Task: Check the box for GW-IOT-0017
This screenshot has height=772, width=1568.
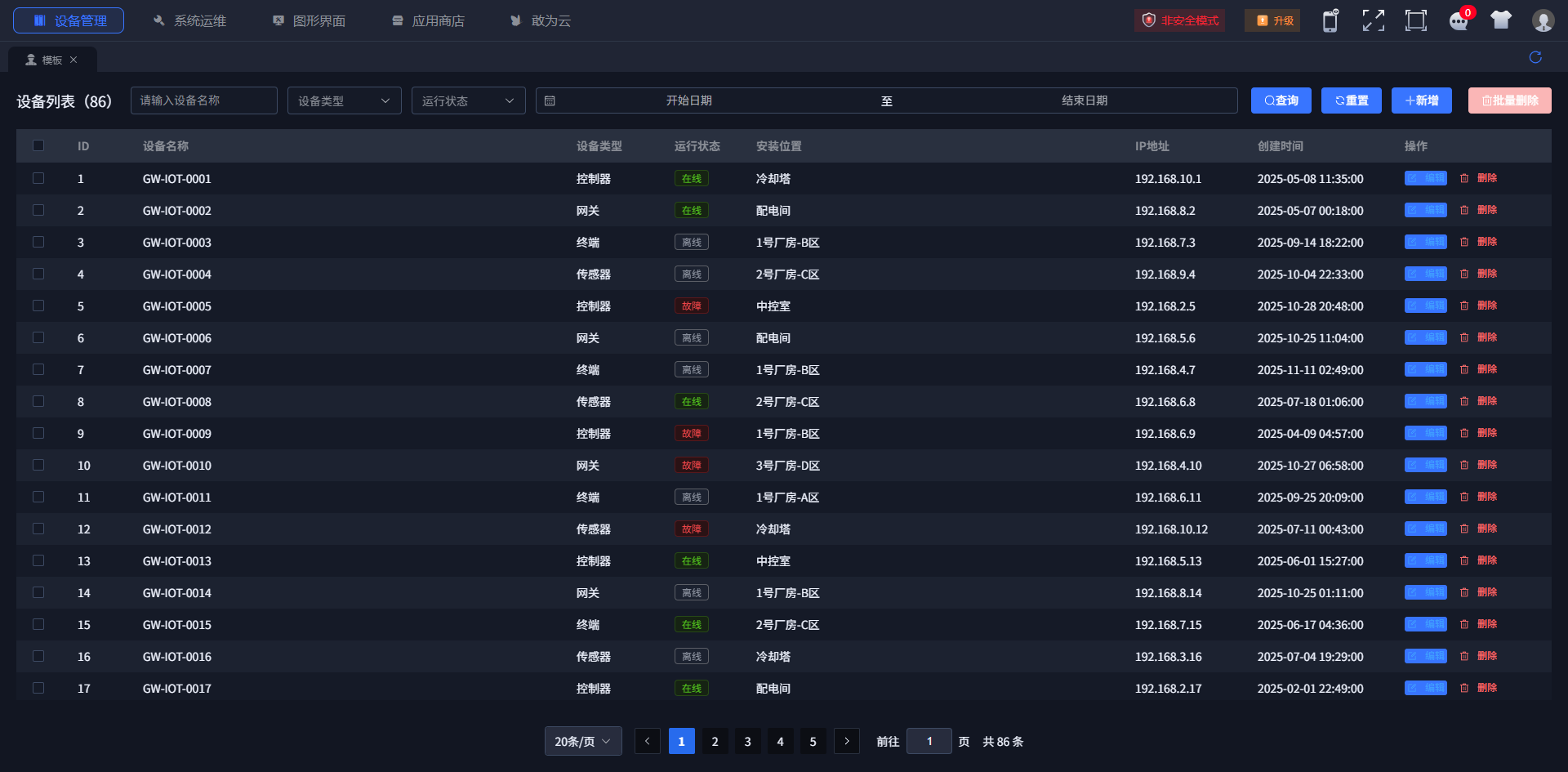Action: [x=38, y=688]
